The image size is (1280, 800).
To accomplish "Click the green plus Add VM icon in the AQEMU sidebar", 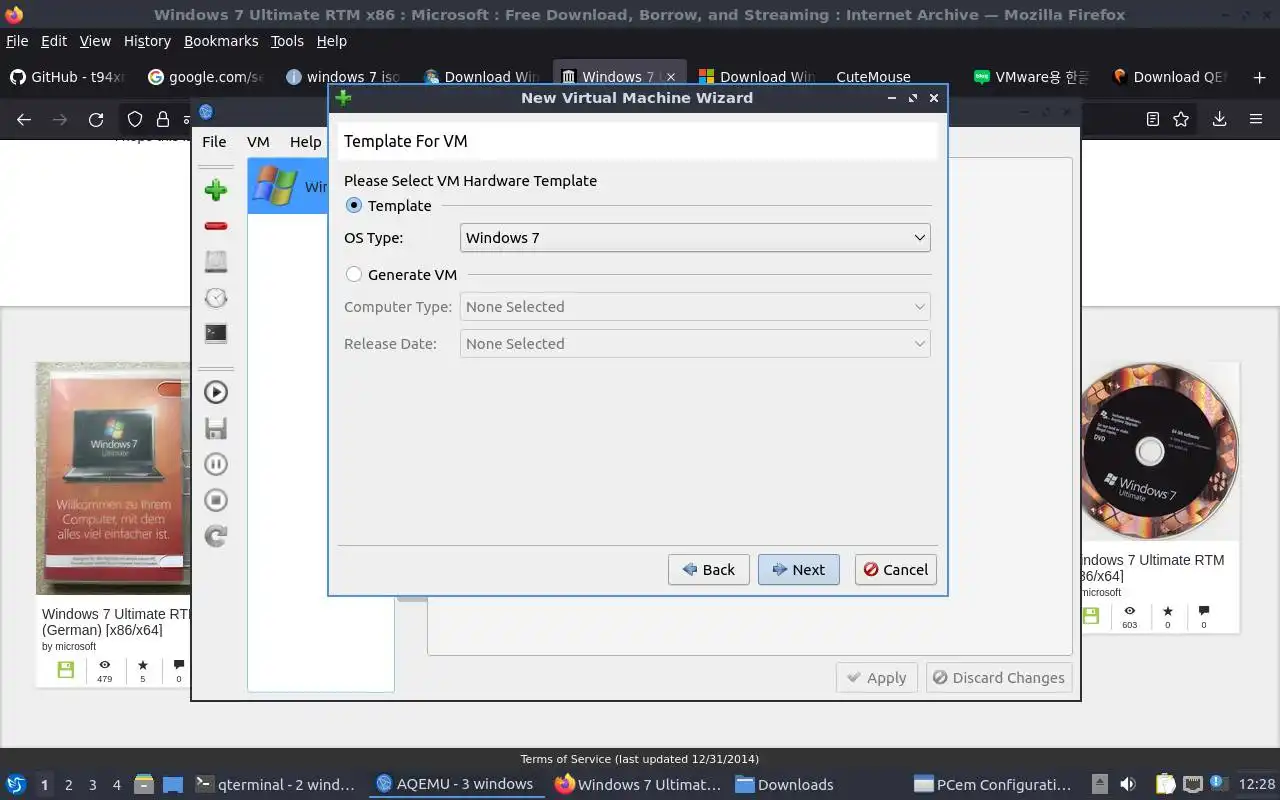I will 216,190.
